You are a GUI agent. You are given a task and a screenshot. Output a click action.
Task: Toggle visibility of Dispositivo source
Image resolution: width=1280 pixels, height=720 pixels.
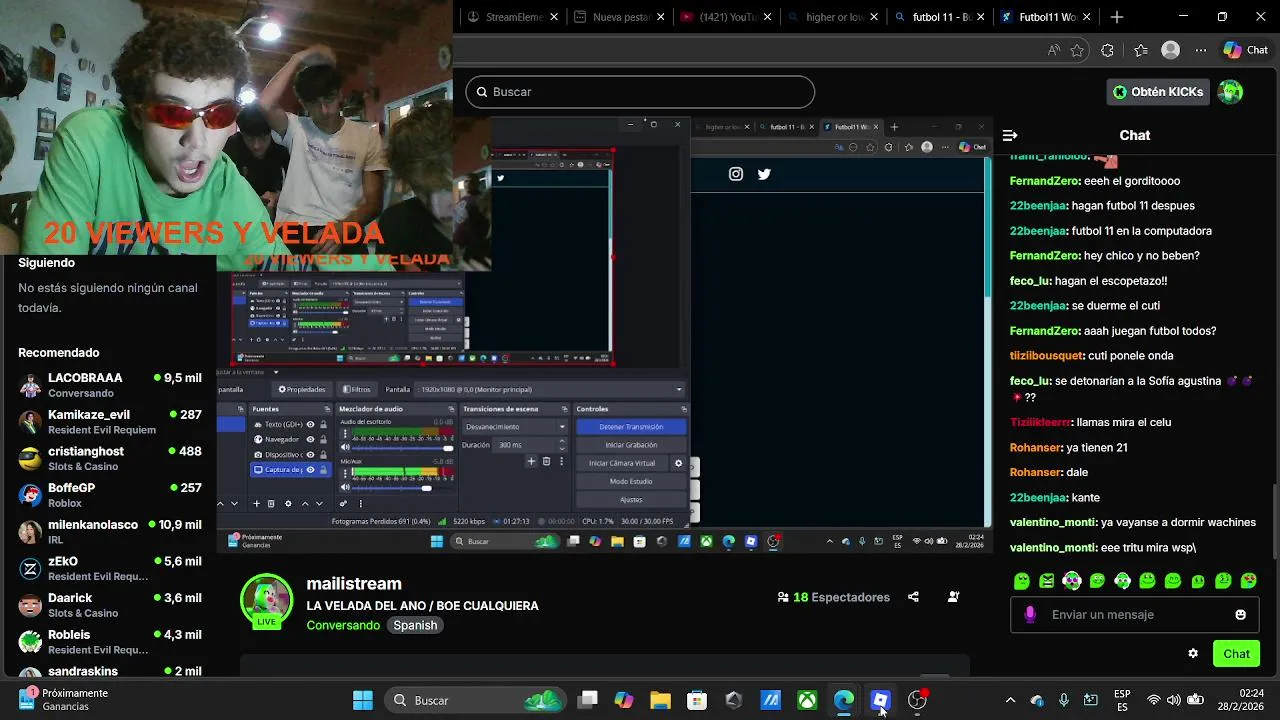310,455
